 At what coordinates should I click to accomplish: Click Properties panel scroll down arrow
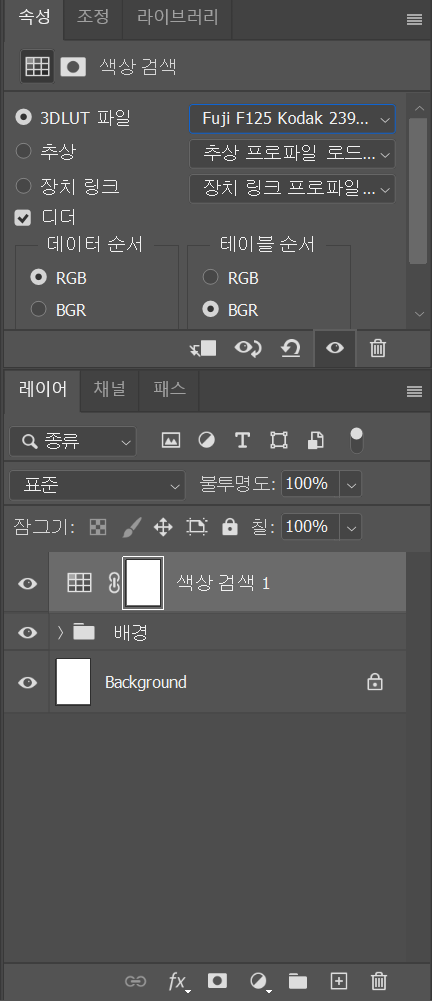(x=419, y=313)
